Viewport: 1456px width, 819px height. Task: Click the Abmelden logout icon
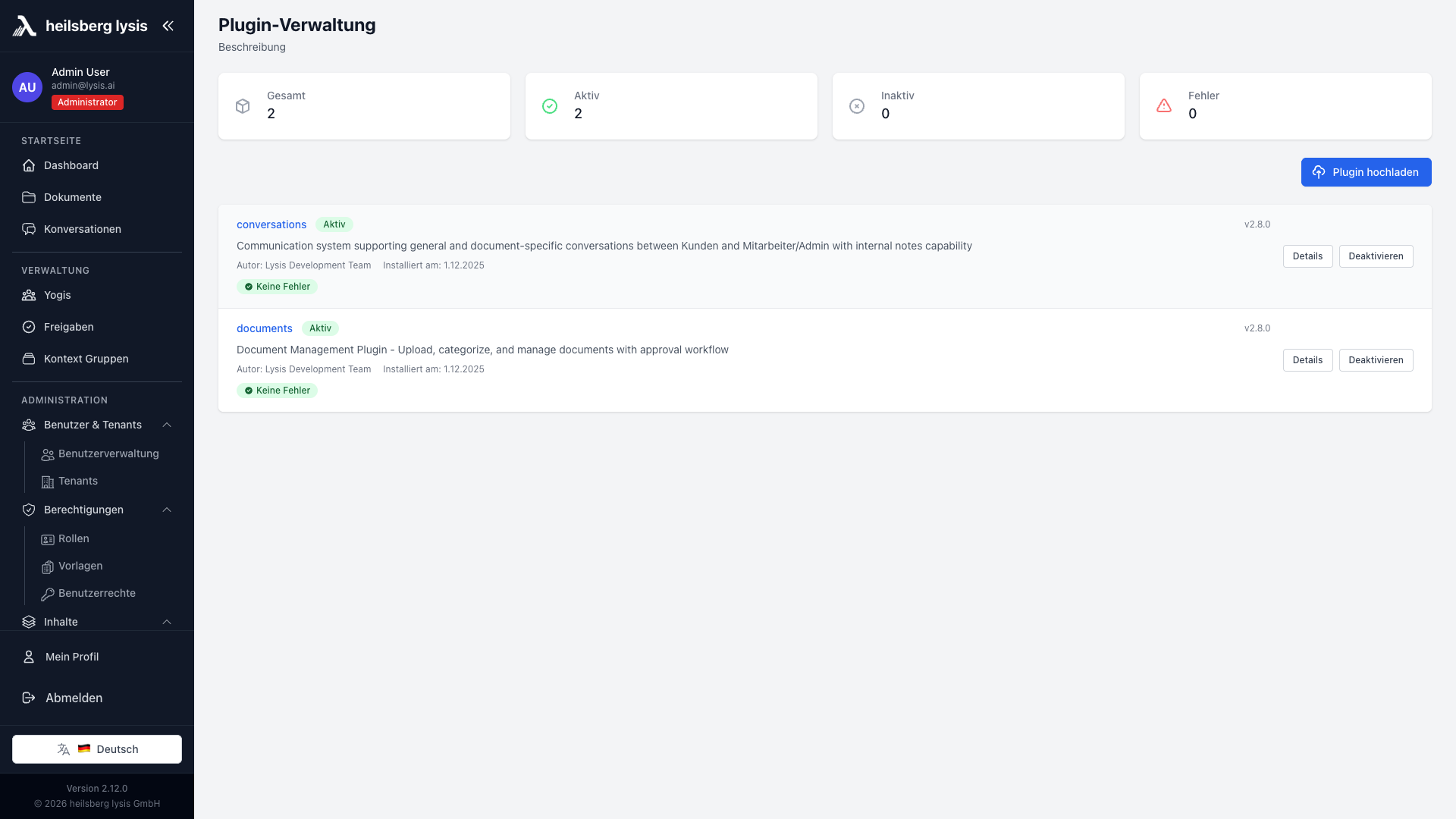point(29,698)
